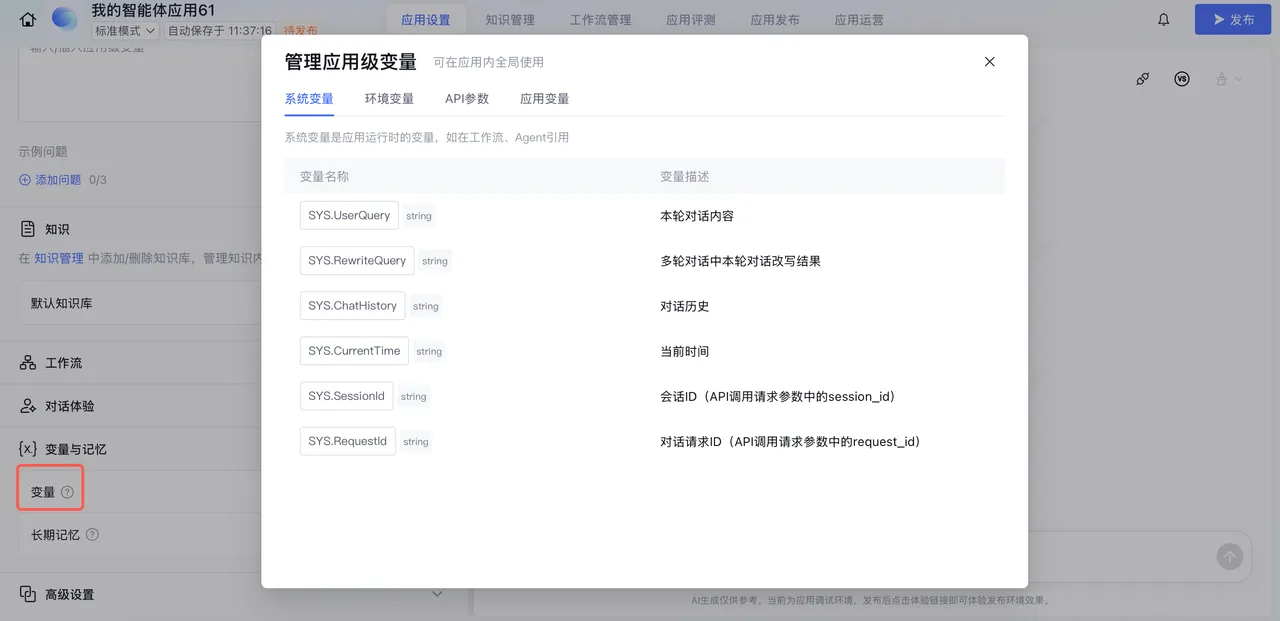Switch to 环境变量 tab
This screenshot has width=1280, height=621.
pyautogui.click(x=389, y=99)
